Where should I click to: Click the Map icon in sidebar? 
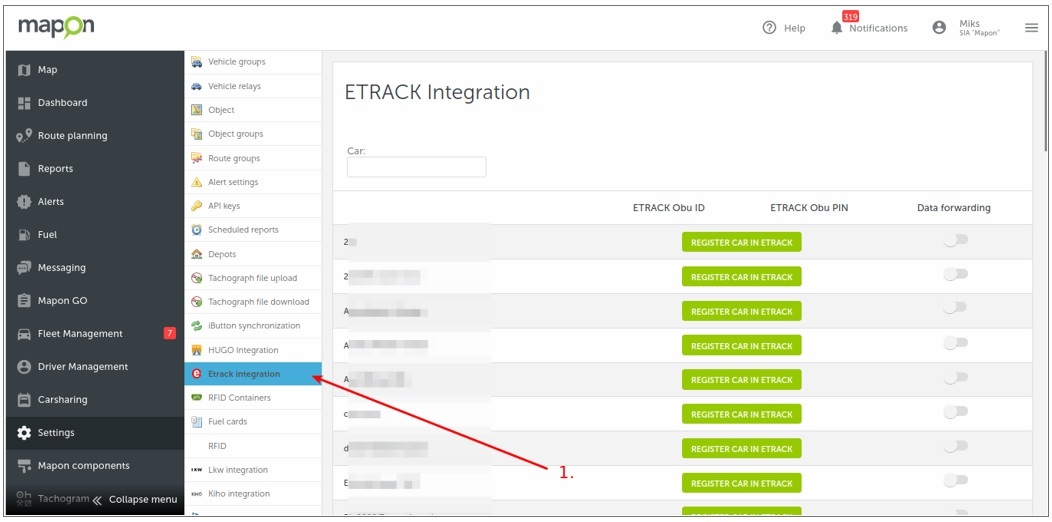click(x=24, y=70)
